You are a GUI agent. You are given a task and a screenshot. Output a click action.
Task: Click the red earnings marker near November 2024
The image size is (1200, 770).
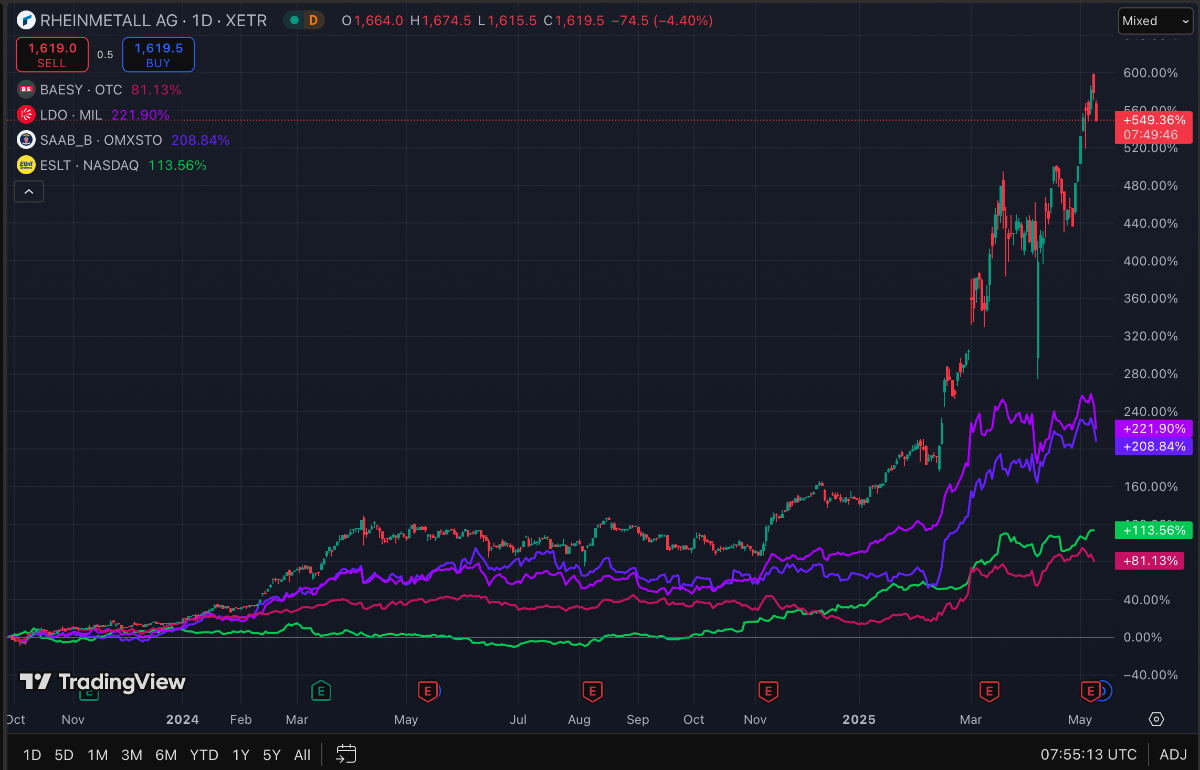(768, 689)
